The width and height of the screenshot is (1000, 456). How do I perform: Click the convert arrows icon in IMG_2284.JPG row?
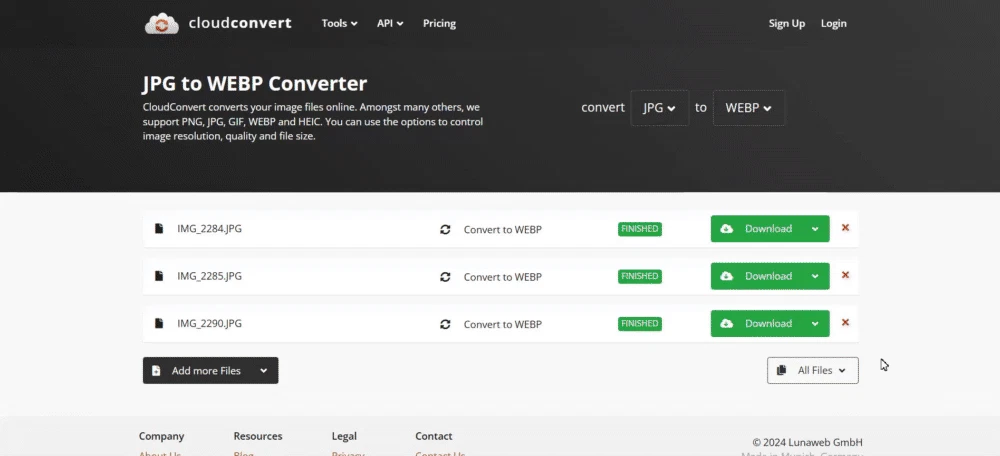(x=445, y=230)
